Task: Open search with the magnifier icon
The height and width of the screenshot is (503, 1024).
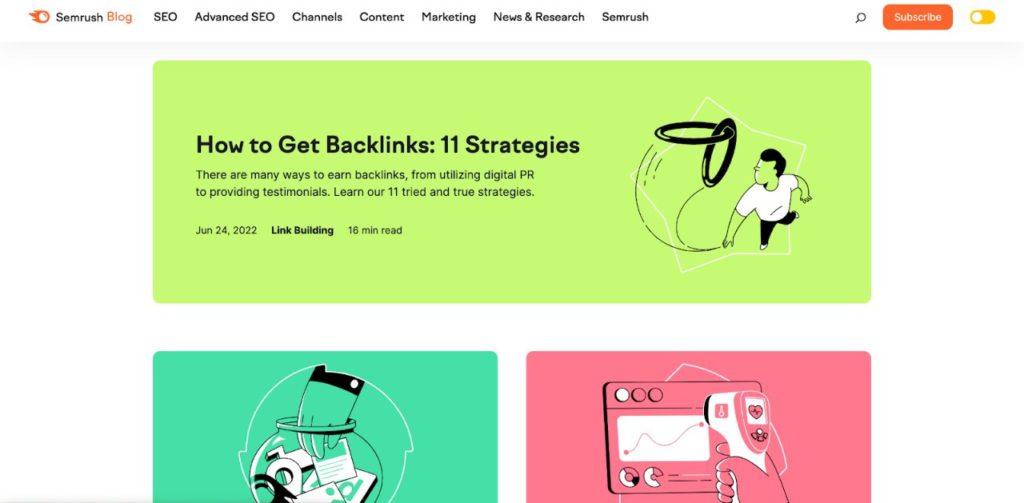Action: pos(861,18)
